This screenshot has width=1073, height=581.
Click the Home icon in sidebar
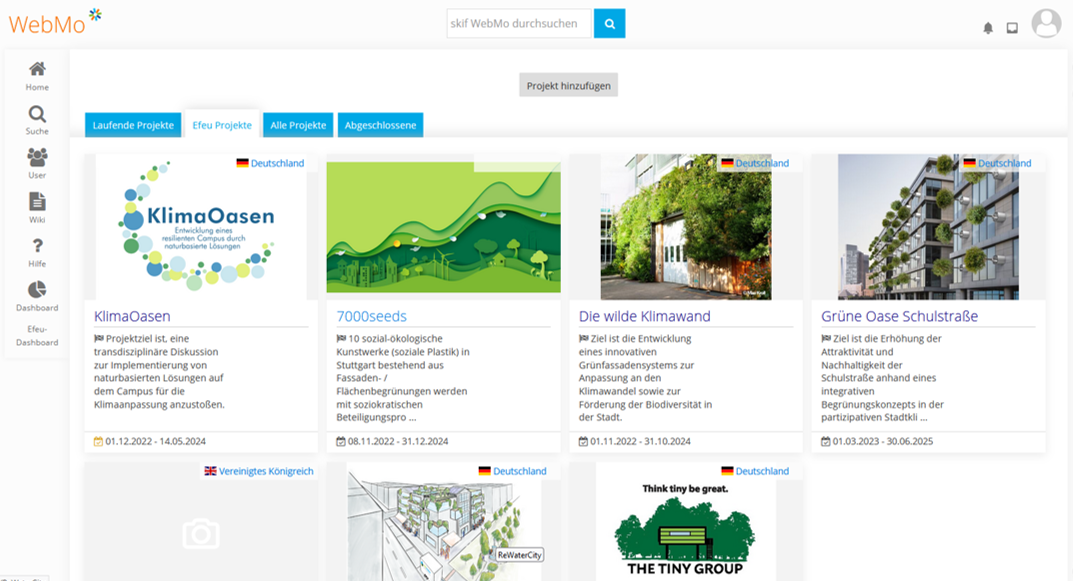tap(37, 69)
